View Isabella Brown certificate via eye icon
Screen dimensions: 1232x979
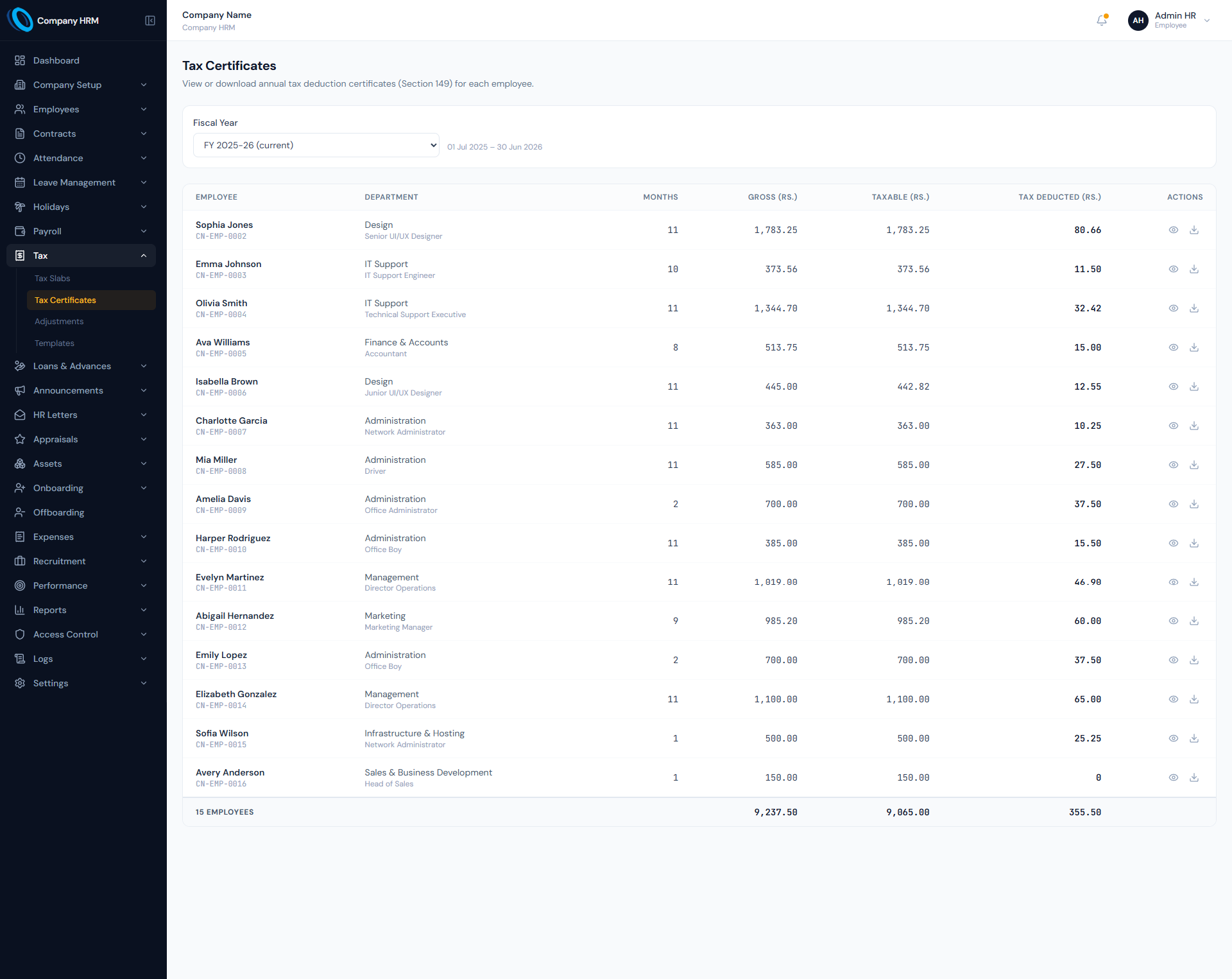1174,386
